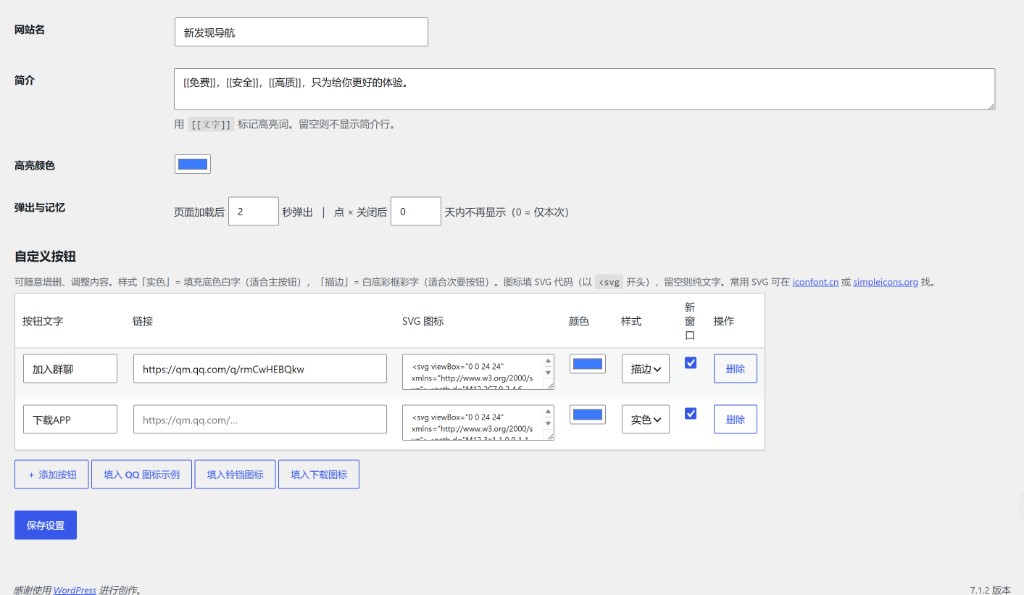This screenshot has height=595, width=1024.
Task: Open the 高亮颜色 color picker swatch
Action: point(193,164)
